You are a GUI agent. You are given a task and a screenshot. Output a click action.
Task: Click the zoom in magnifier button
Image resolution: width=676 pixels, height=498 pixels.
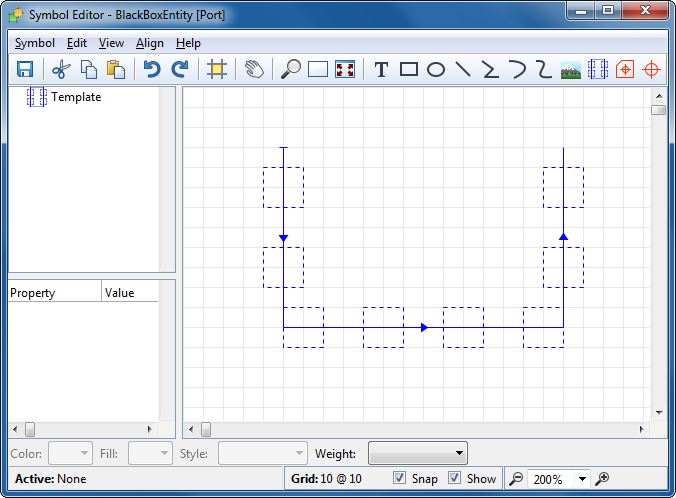pos(602,479)
